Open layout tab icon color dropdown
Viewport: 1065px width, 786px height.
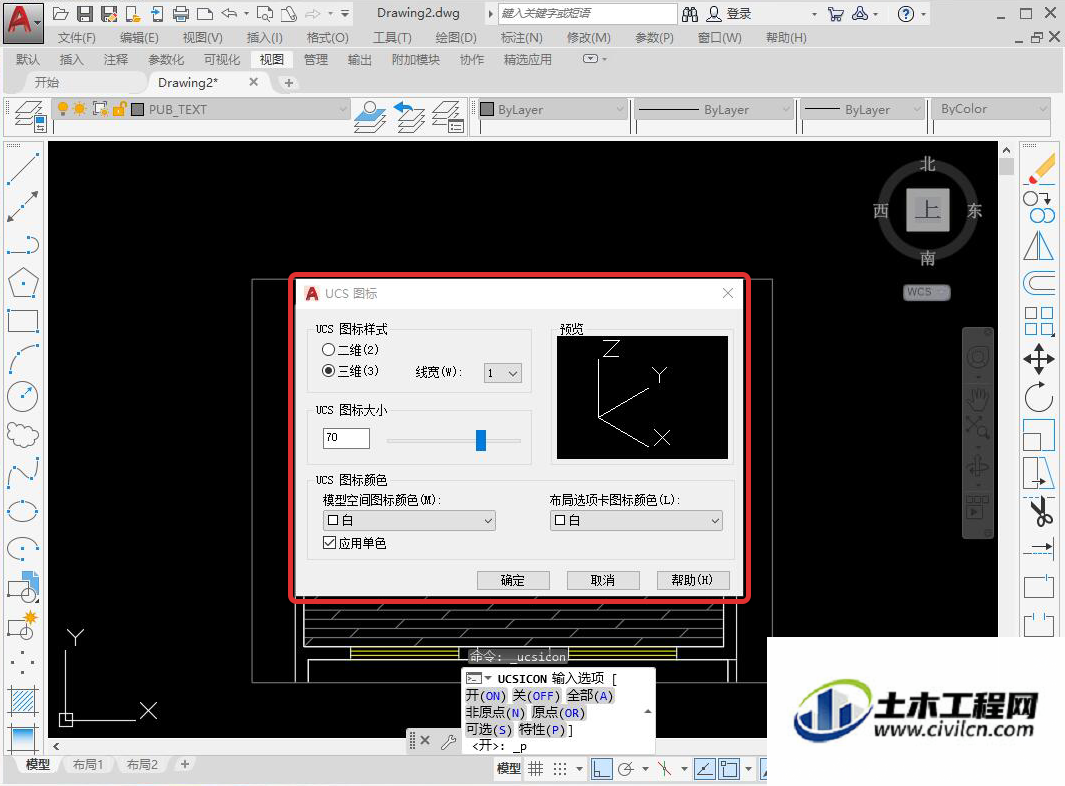pos(636,520)
